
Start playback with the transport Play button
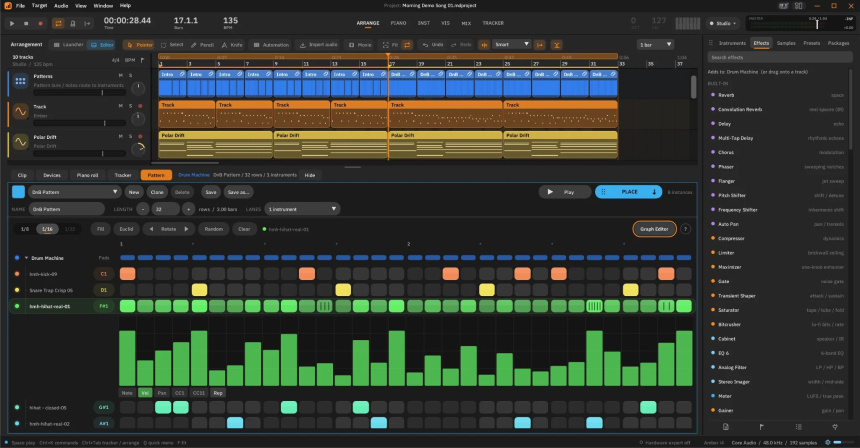click(12, 24)
